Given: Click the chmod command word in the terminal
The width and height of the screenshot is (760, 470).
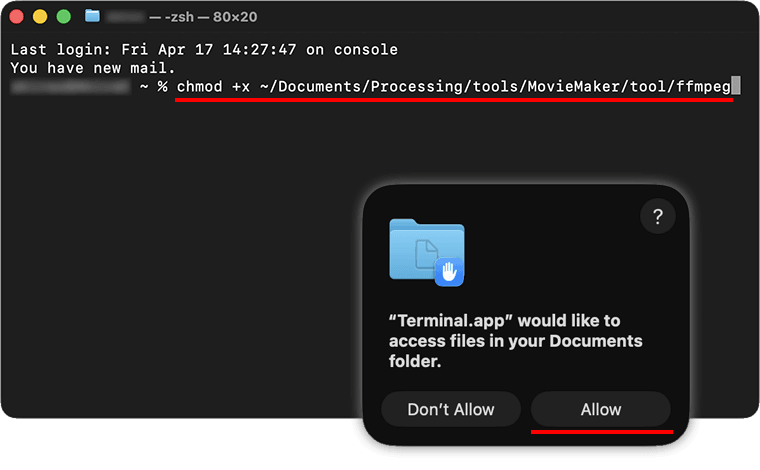Looking at the screenshot, I should pos(200,87).
